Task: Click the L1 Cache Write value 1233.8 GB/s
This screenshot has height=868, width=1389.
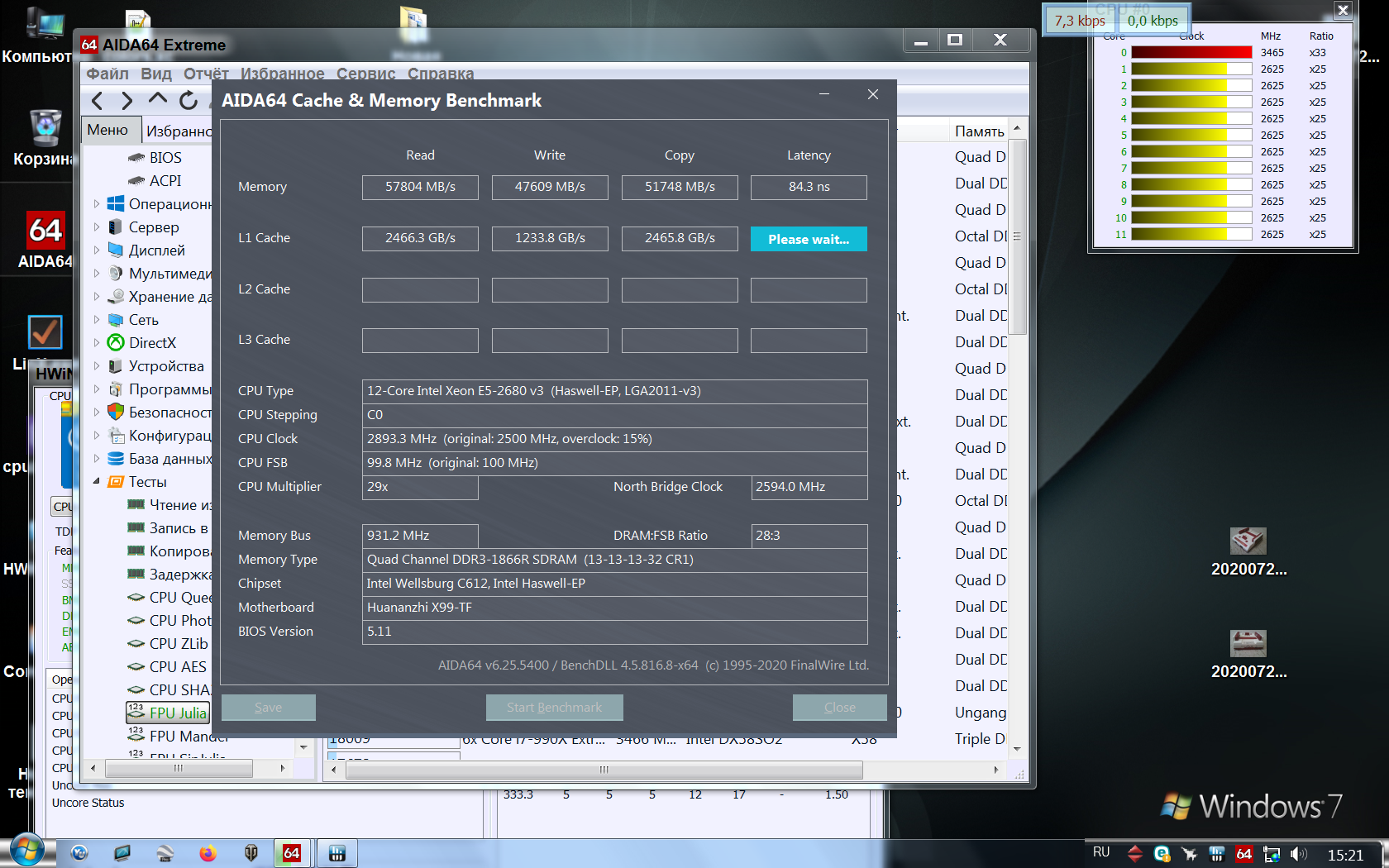Action: [550, 239]
